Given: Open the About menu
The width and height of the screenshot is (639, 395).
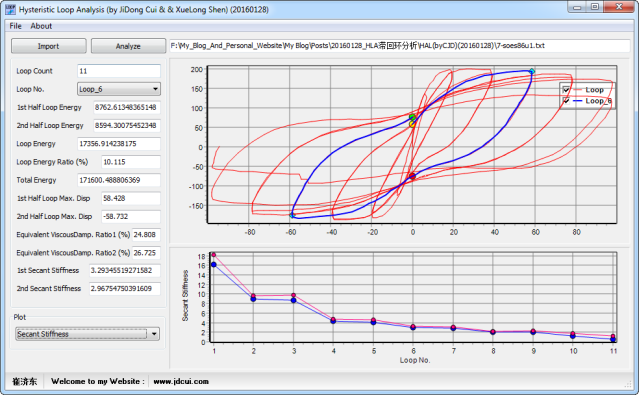Looking at the screenshot, I should pyautogui.click(x=41, y=26).
